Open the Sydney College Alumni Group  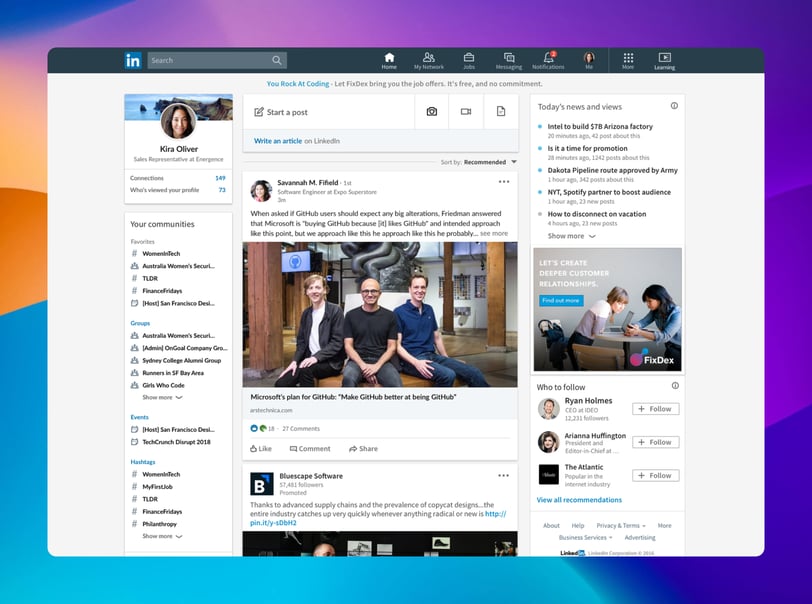tap(176, 361)
